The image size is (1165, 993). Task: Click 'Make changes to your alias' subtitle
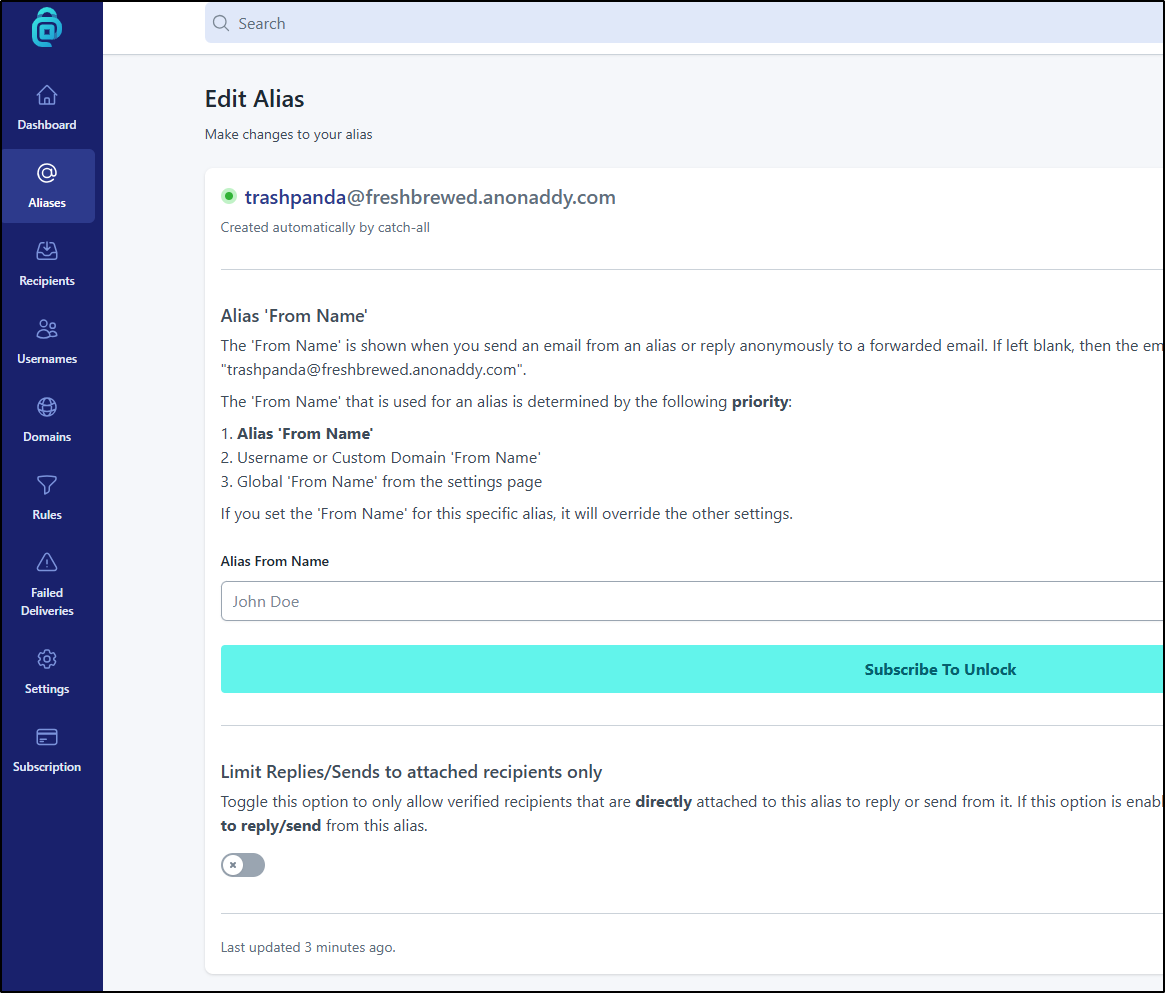click(288, 134)
